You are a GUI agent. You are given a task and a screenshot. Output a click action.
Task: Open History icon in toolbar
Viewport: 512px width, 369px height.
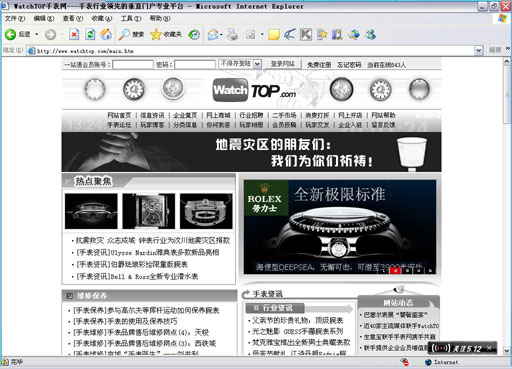[194, 34]
